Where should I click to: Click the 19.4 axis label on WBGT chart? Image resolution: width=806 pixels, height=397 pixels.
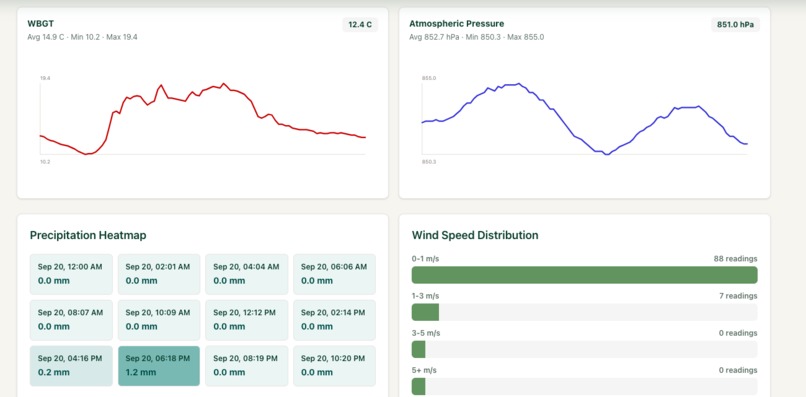click(x=45, y=78)
